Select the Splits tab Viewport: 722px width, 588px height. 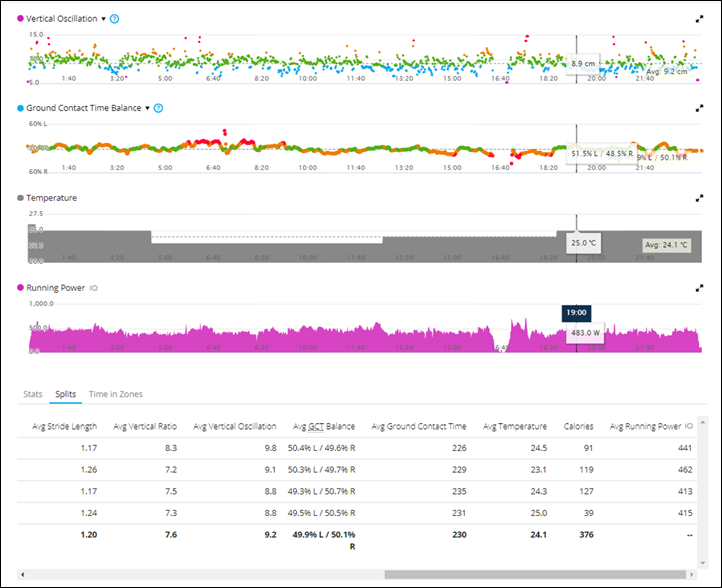coord(65,394)
